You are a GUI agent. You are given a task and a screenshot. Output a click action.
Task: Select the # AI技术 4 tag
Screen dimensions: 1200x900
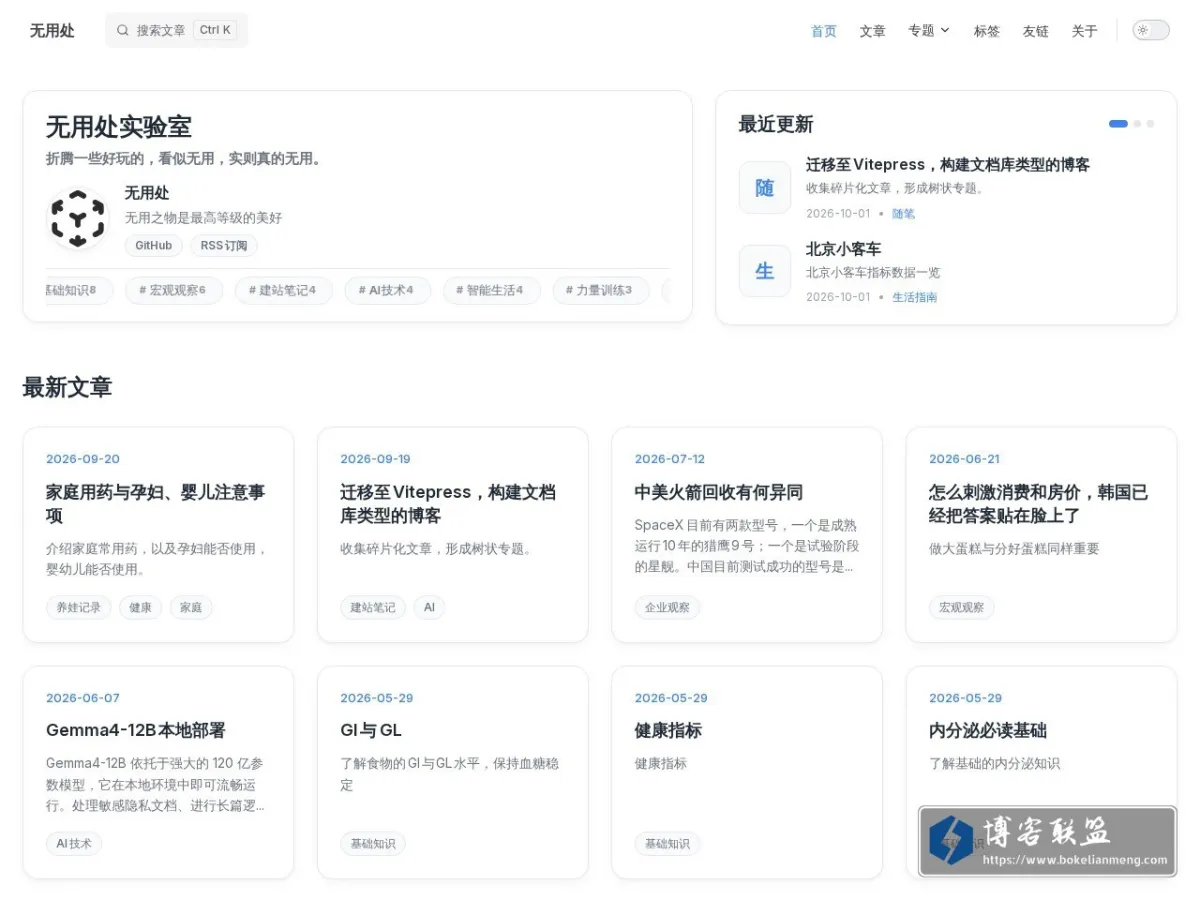point(387,290)
